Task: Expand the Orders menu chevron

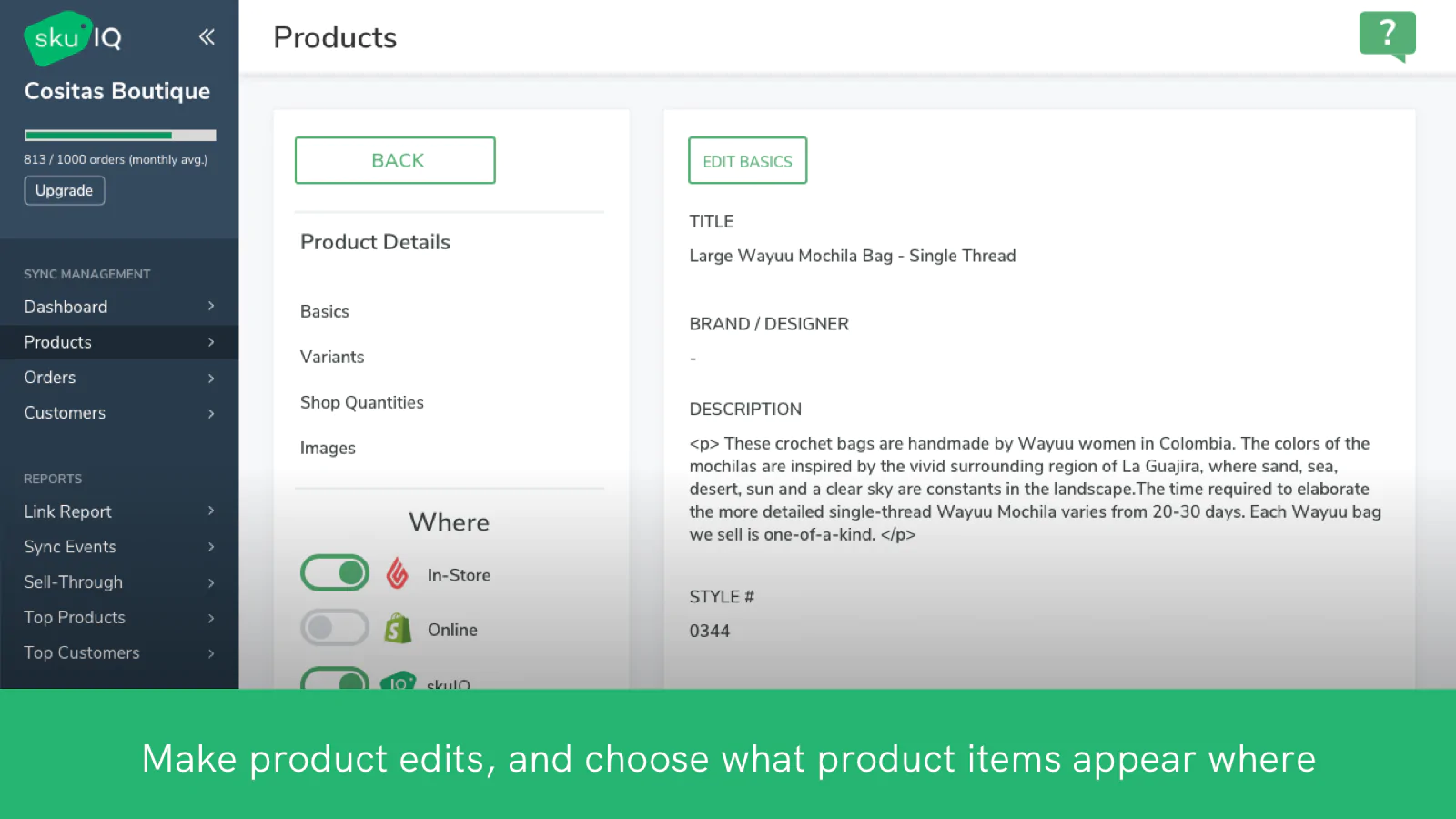Action: point(211,378)
